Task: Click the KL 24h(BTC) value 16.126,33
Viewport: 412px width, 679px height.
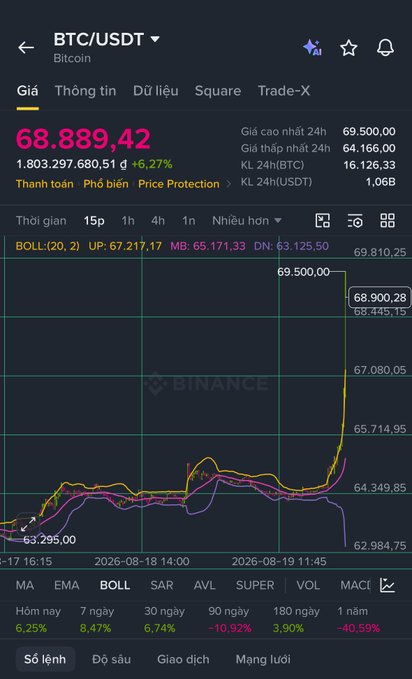Action: [369, 165]
